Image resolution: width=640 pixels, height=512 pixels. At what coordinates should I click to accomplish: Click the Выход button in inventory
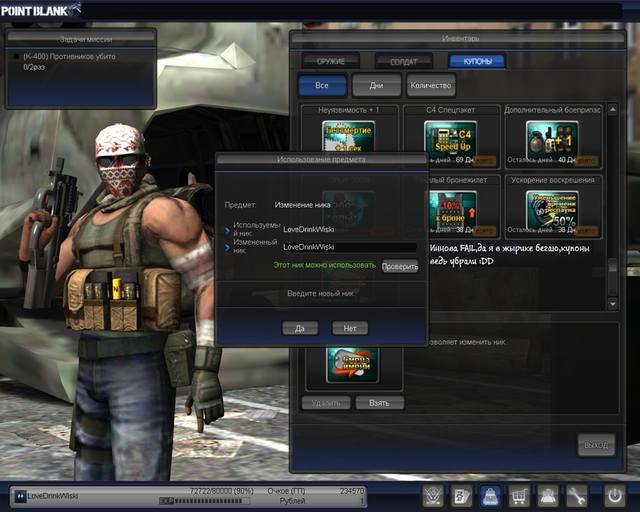click(596, 445)
